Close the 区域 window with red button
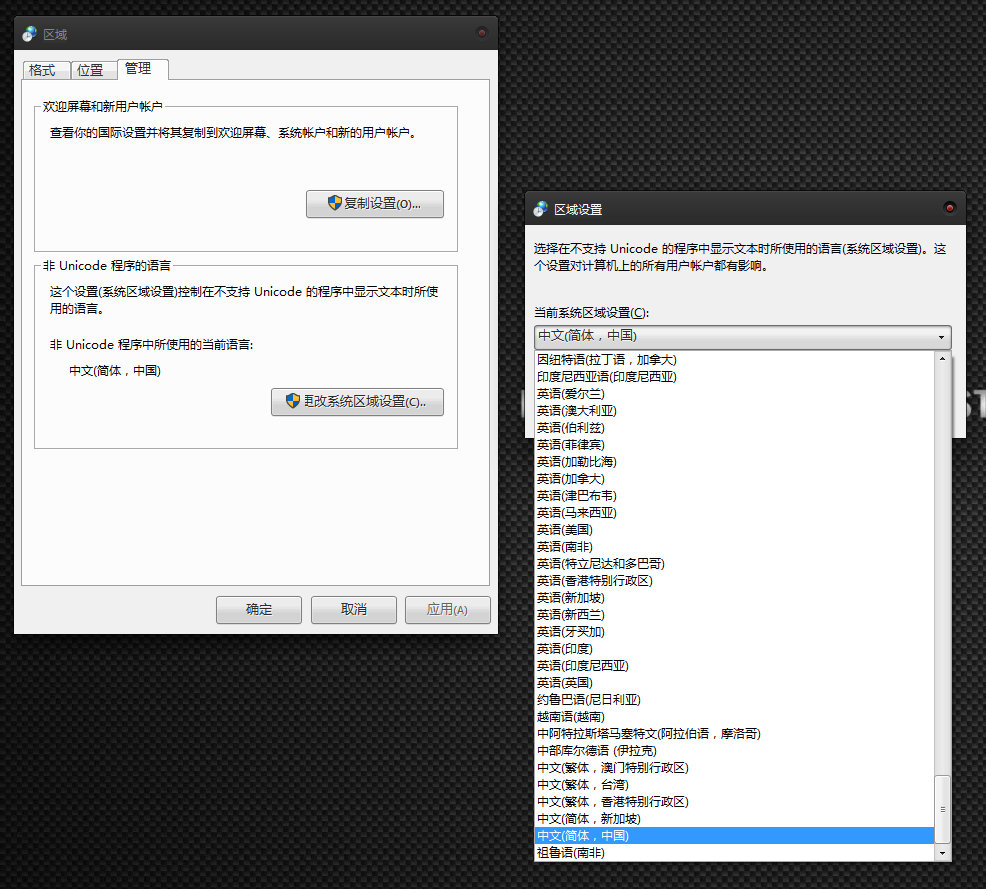986x889 pixels. click(x=482, y=33)
